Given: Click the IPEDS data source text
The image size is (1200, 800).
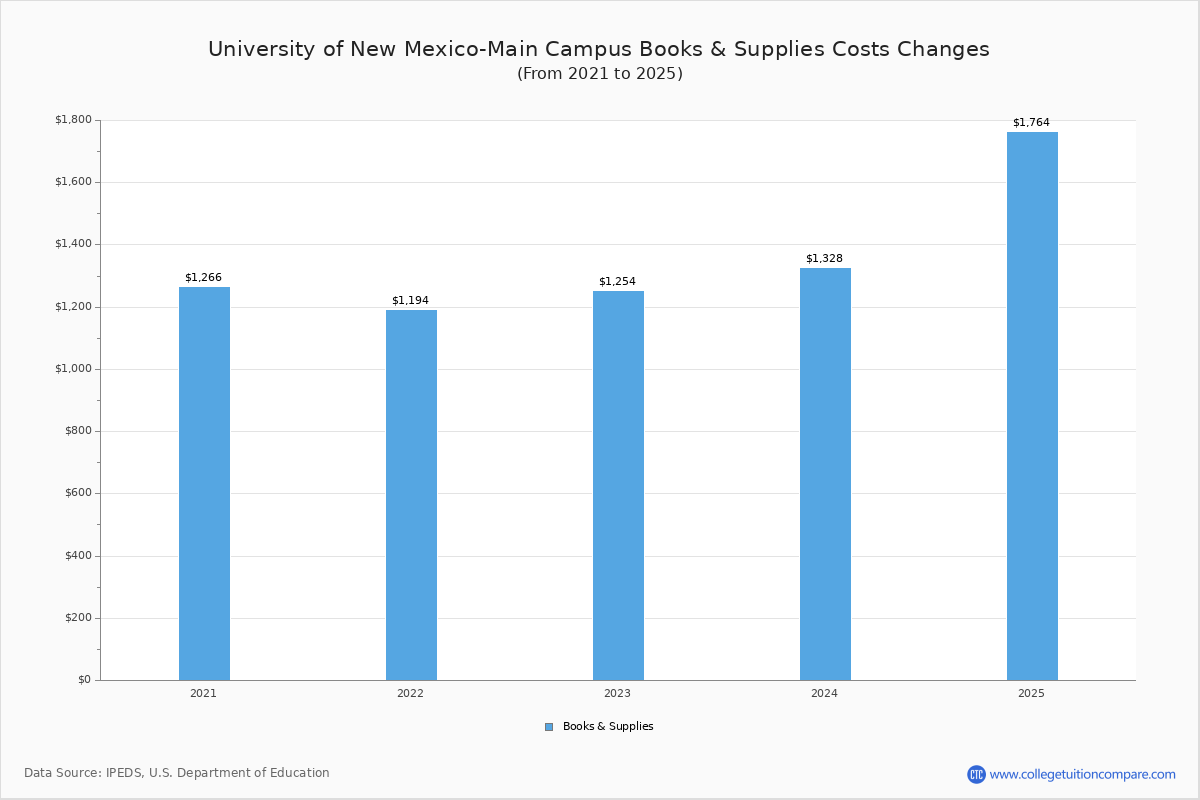Looking at the screenshot, I should pos(177,773).
